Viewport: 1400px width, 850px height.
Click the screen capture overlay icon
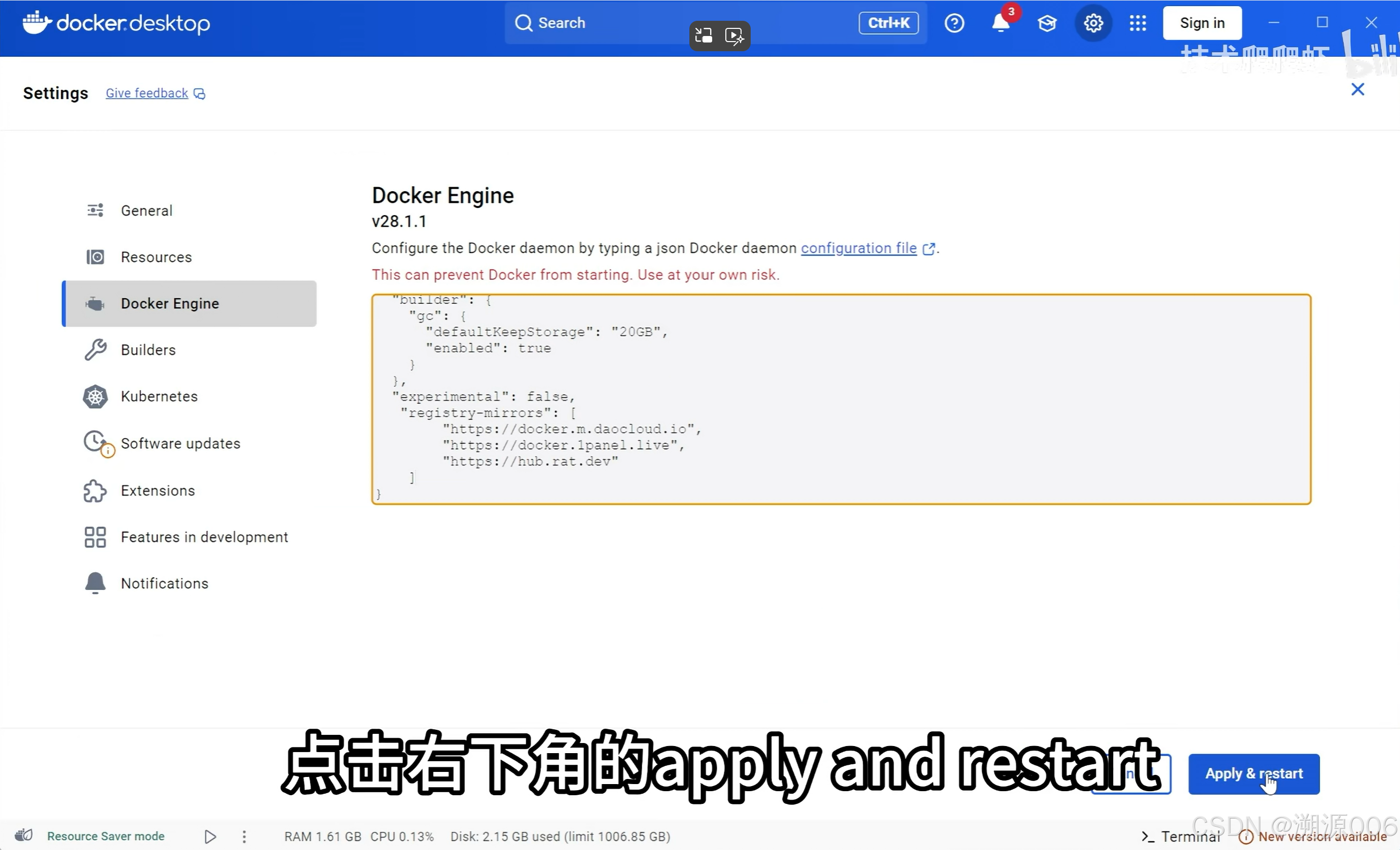[704, 36]
